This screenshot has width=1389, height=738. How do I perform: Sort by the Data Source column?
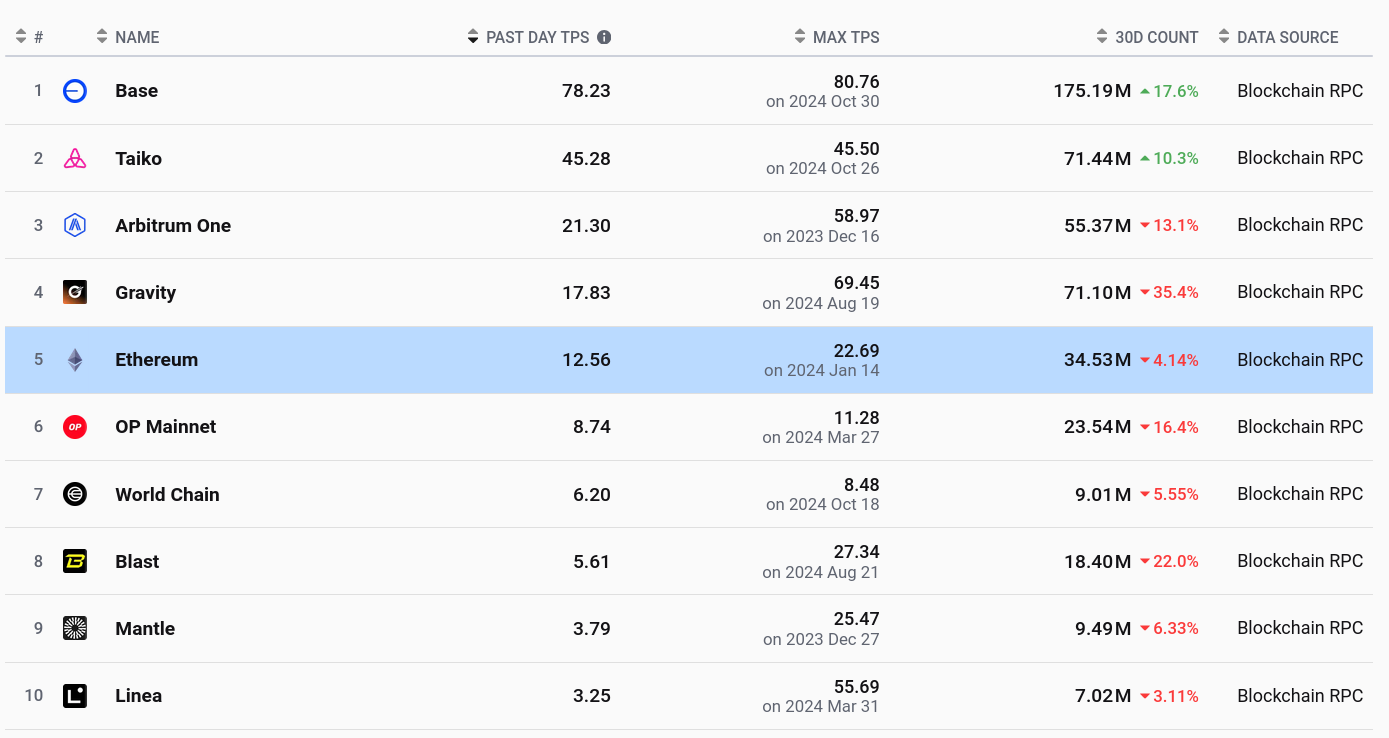click(x=1278, y=37)
